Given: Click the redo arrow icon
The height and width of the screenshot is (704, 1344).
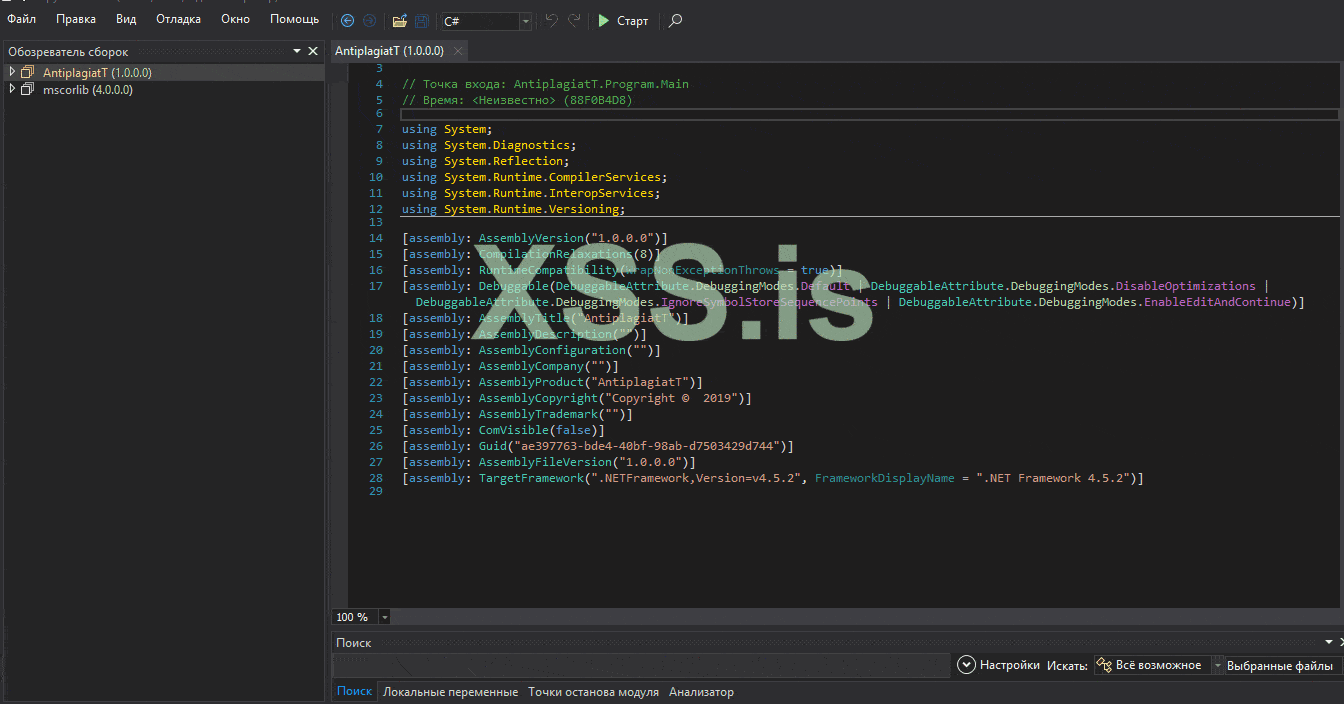Looking at the screenshot, I should (573, 20).
